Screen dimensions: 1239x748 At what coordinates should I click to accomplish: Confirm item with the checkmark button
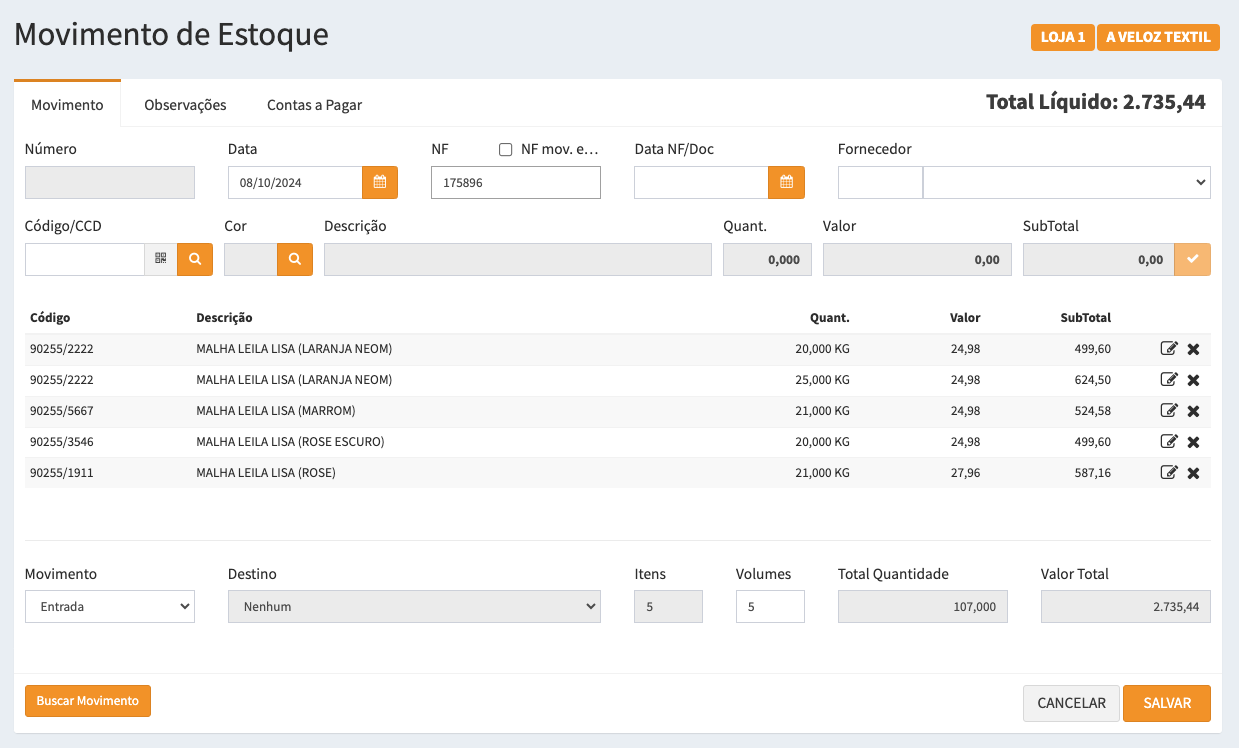tap(1192, 259)
